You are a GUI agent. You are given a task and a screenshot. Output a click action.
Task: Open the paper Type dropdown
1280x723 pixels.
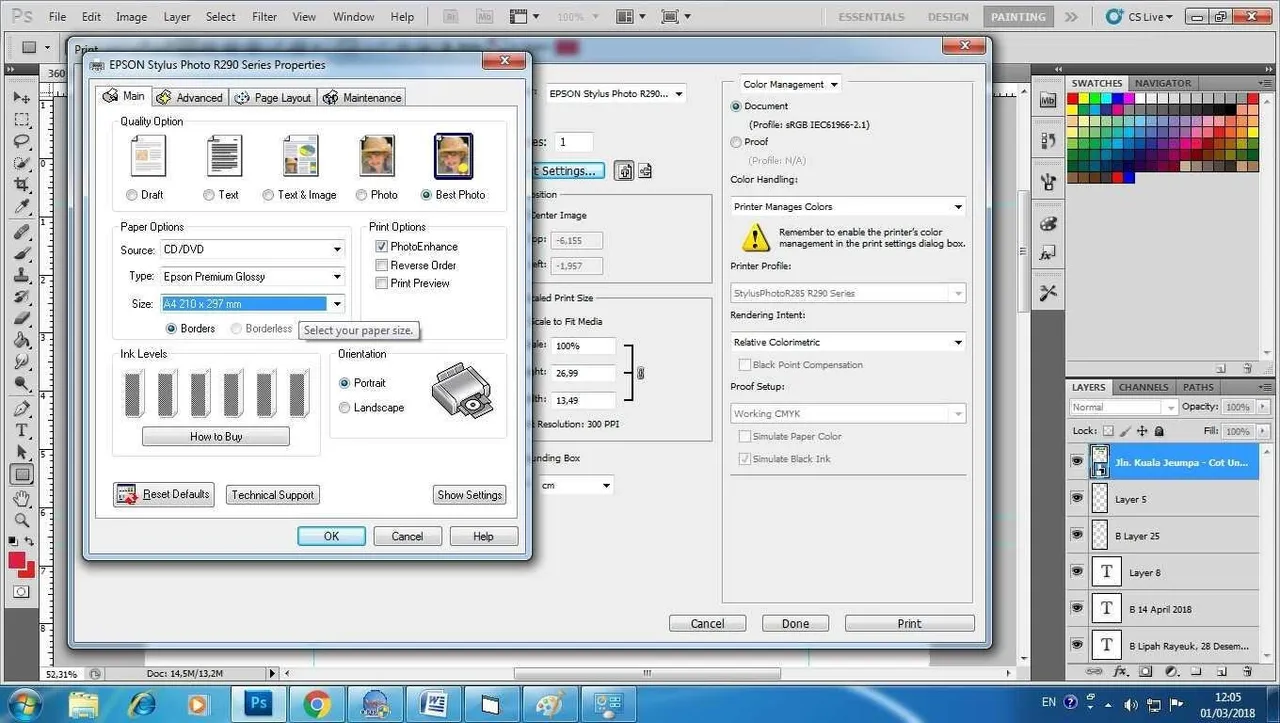click(337, 276)
